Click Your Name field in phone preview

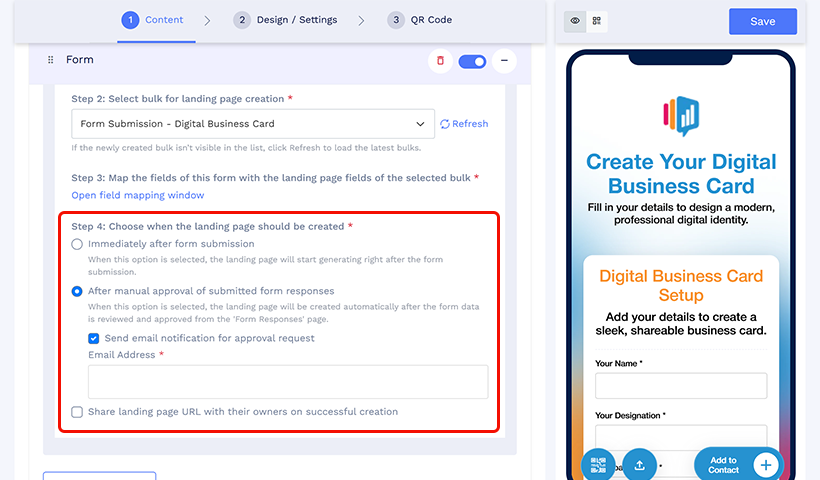point(681,386)
